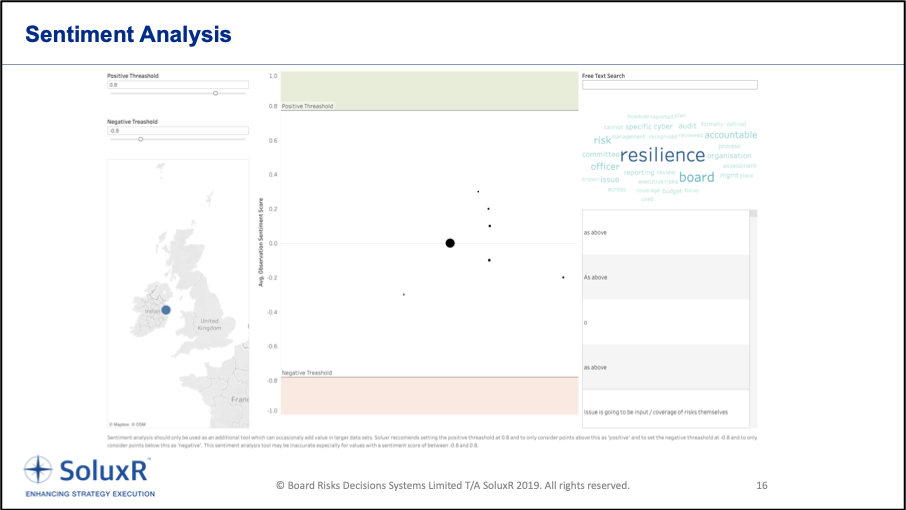Viewport: 906px width, 510px height.
Task: Click 'formally' in the word cloud
Action: [x=712, y=124]
